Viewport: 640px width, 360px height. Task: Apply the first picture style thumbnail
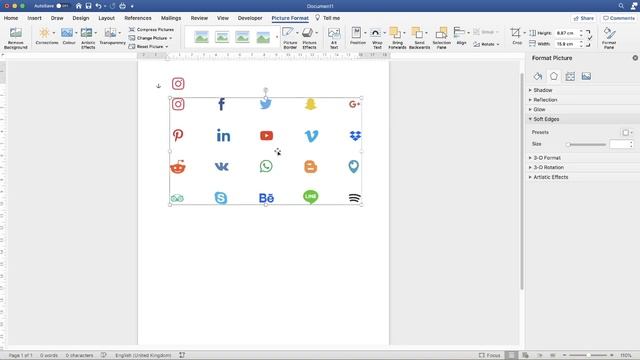point(201,37)
